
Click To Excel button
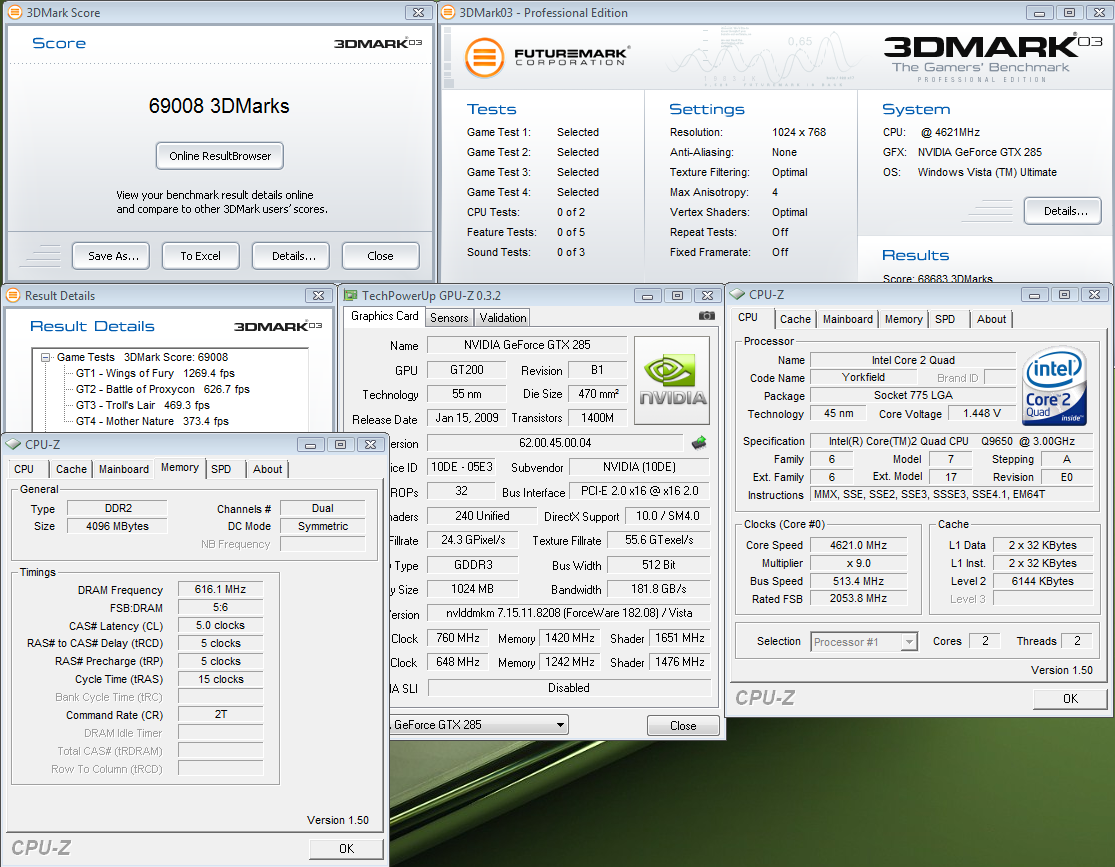pos(201,256)
